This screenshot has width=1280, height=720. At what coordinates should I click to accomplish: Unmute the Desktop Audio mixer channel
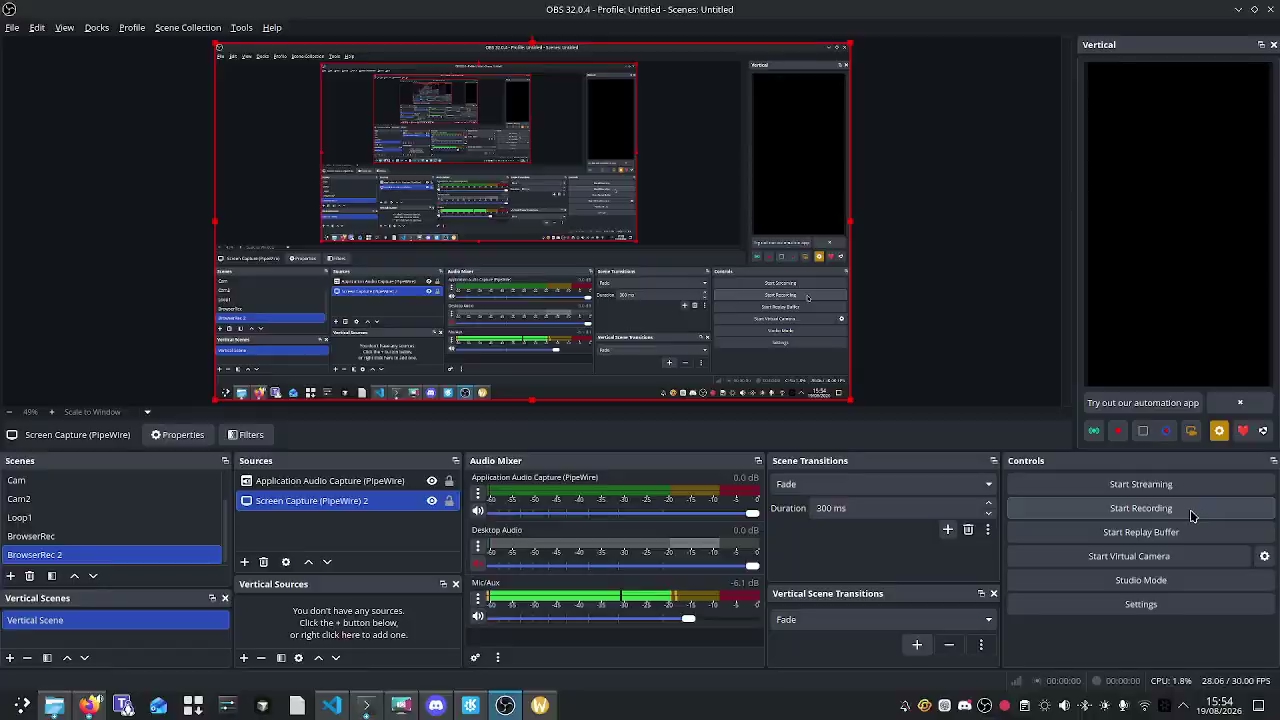click(478, 564)
